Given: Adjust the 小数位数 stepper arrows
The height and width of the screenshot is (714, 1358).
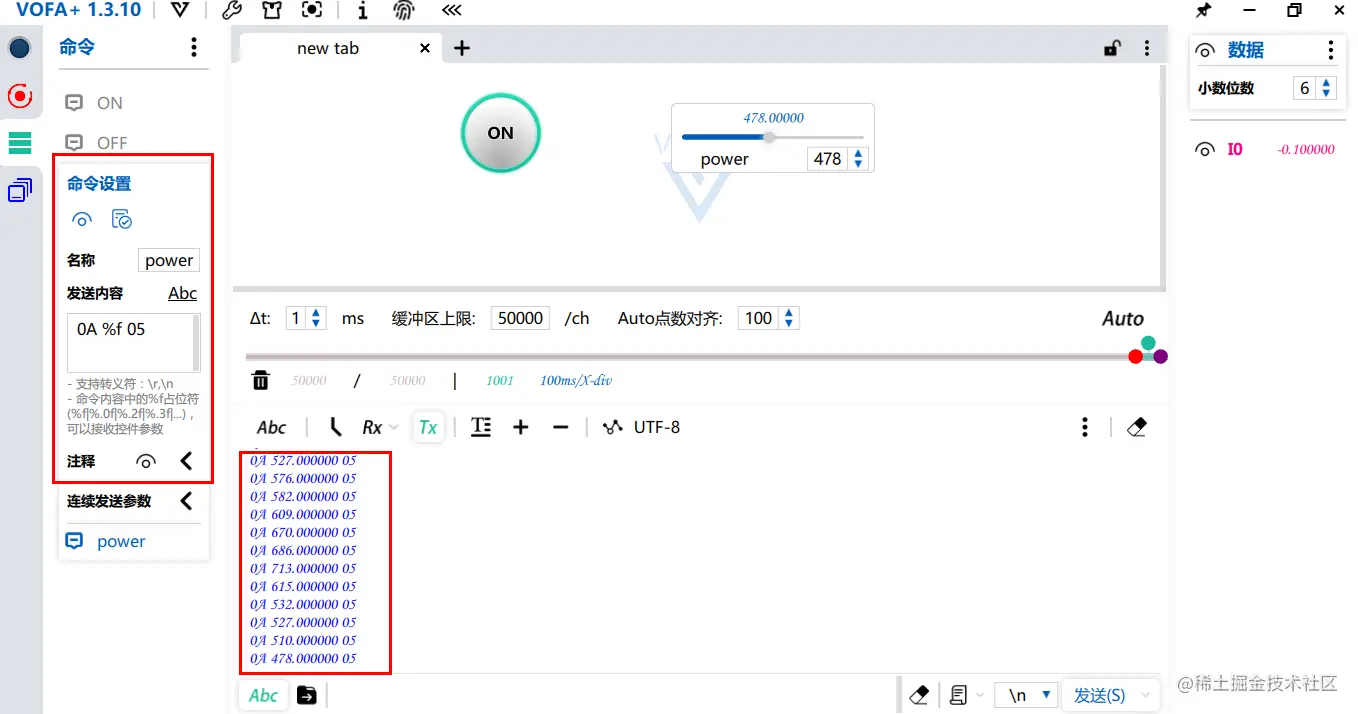Looking at the screenshot, I should click(1327, 88).
